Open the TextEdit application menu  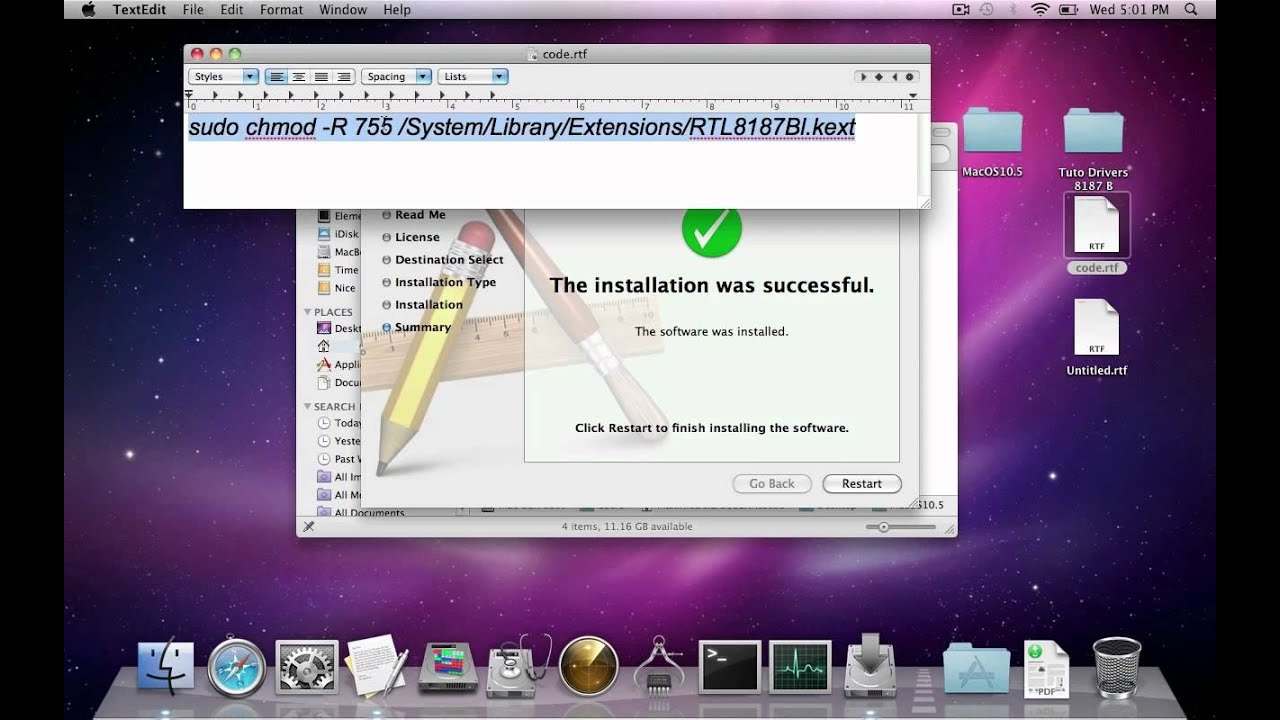click(x=139, y=9)
